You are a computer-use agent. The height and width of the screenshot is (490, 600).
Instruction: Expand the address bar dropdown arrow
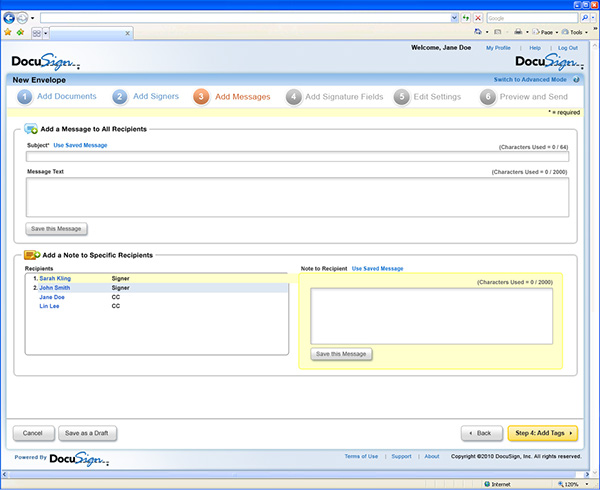(x=454, y=18)
